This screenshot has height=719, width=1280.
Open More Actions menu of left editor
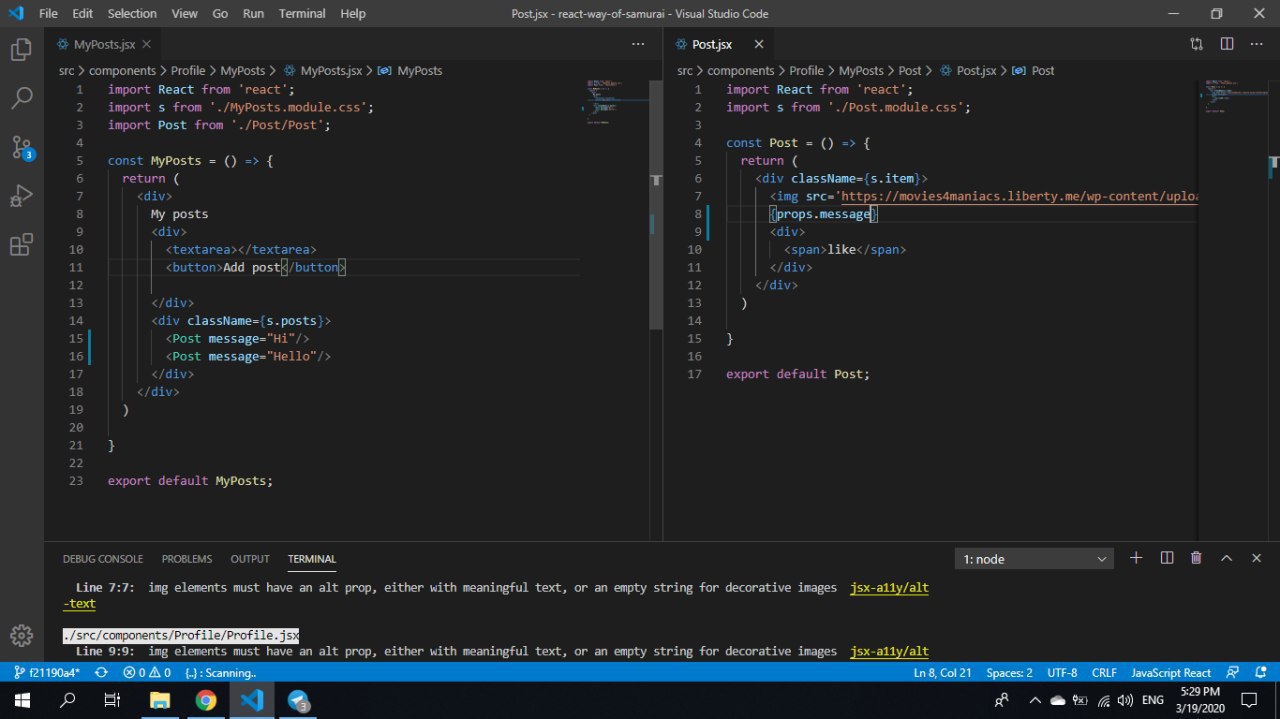638,44
